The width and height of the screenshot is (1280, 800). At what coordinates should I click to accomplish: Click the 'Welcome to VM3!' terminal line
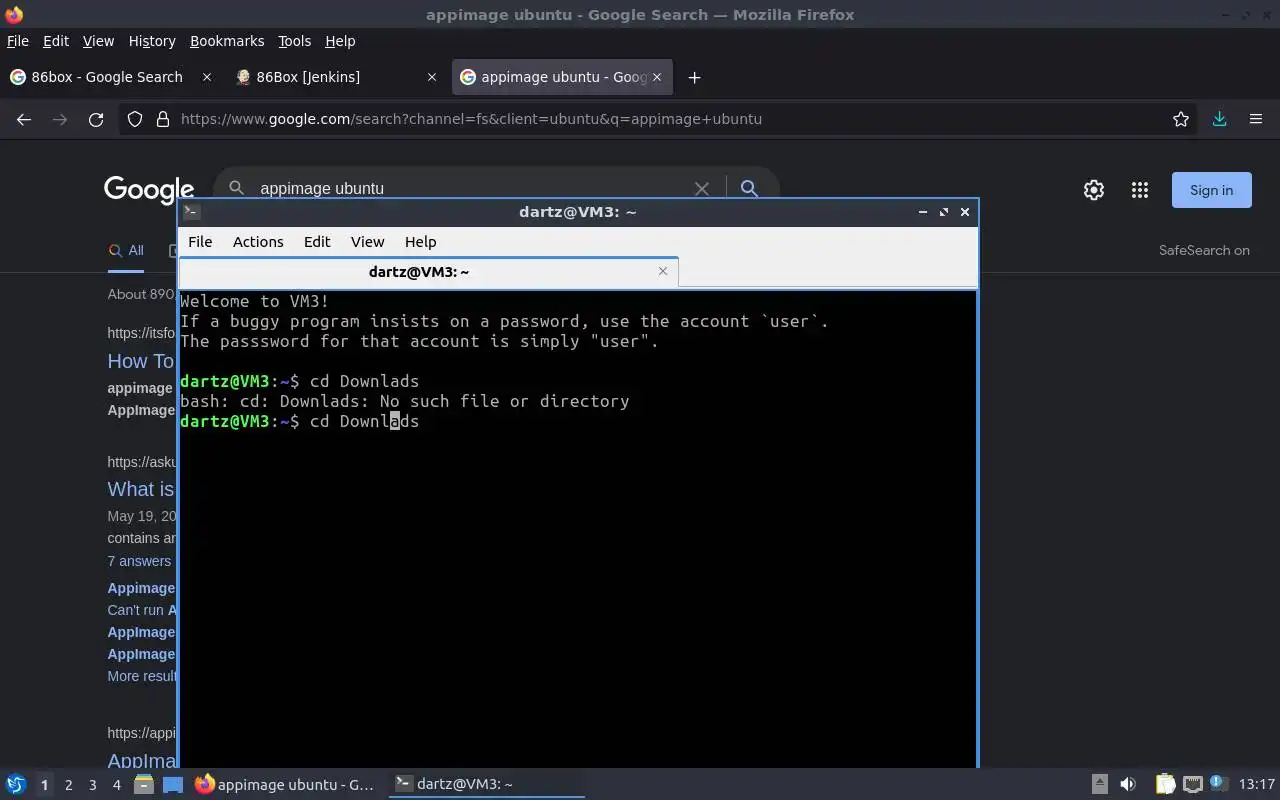click(255, 301)
